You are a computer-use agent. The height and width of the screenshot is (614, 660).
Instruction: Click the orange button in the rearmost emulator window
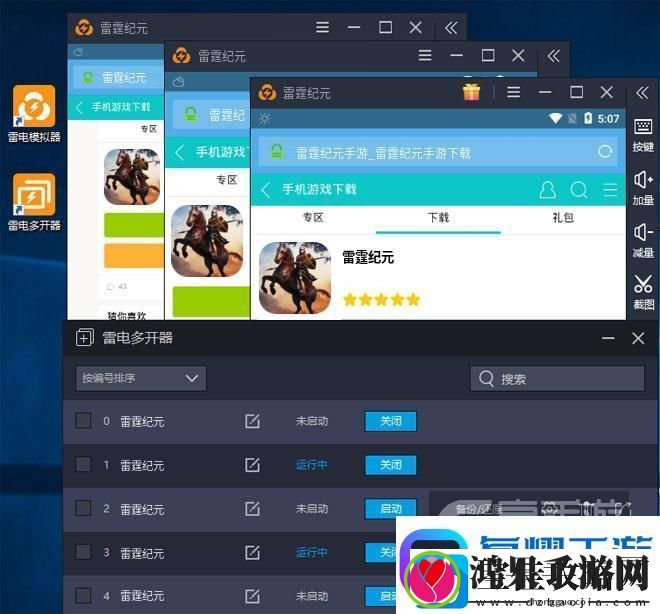[x=134, y=255]
